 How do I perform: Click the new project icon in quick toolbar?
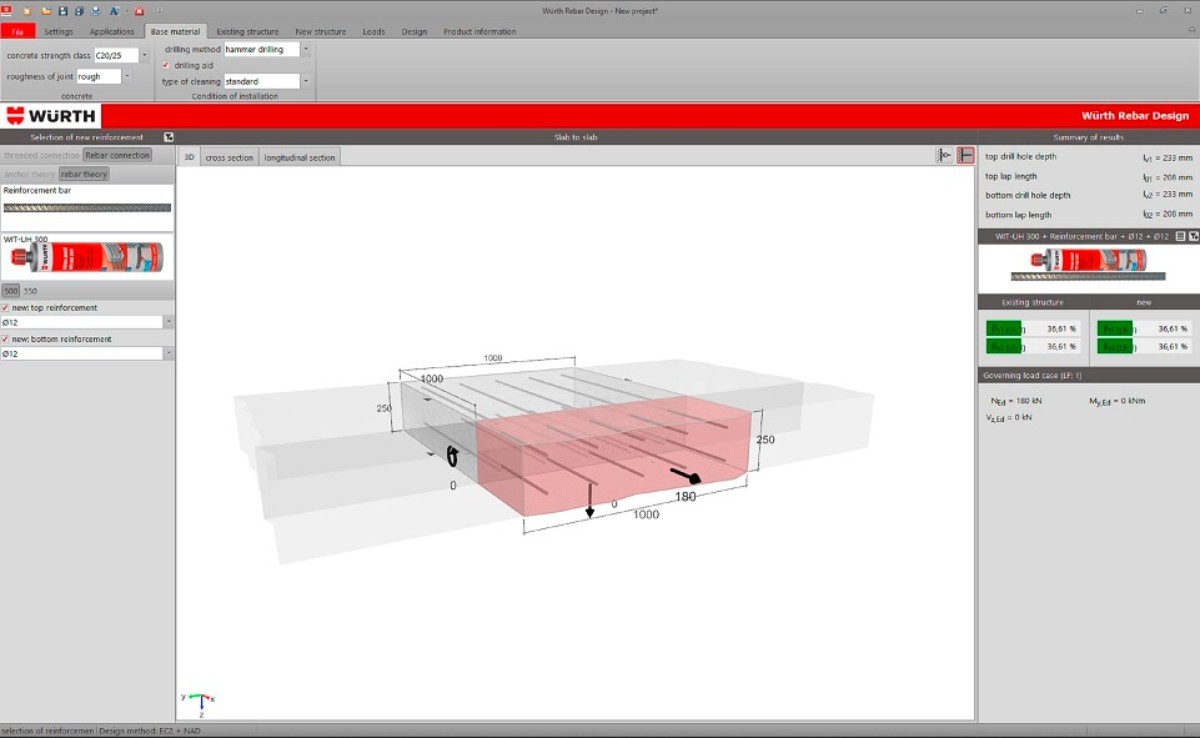27,11
